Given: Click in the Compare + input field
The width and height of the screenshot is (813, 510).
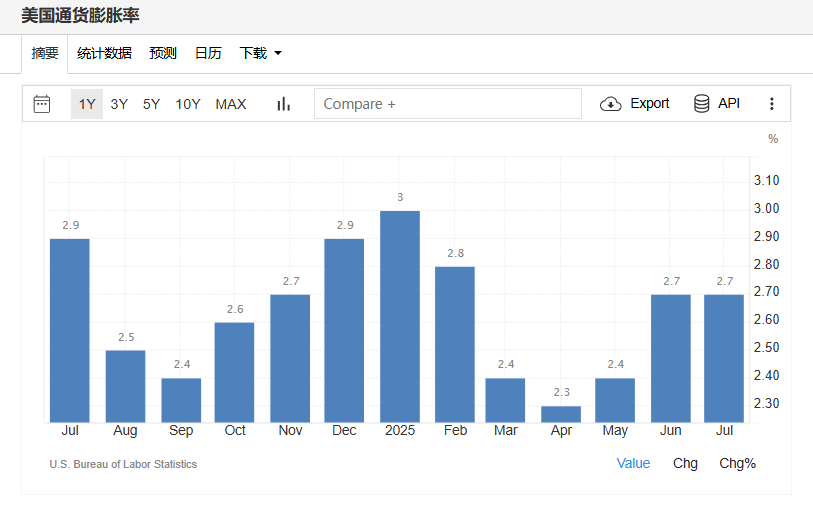Looking at the screenshot, I should coord(447,104).
